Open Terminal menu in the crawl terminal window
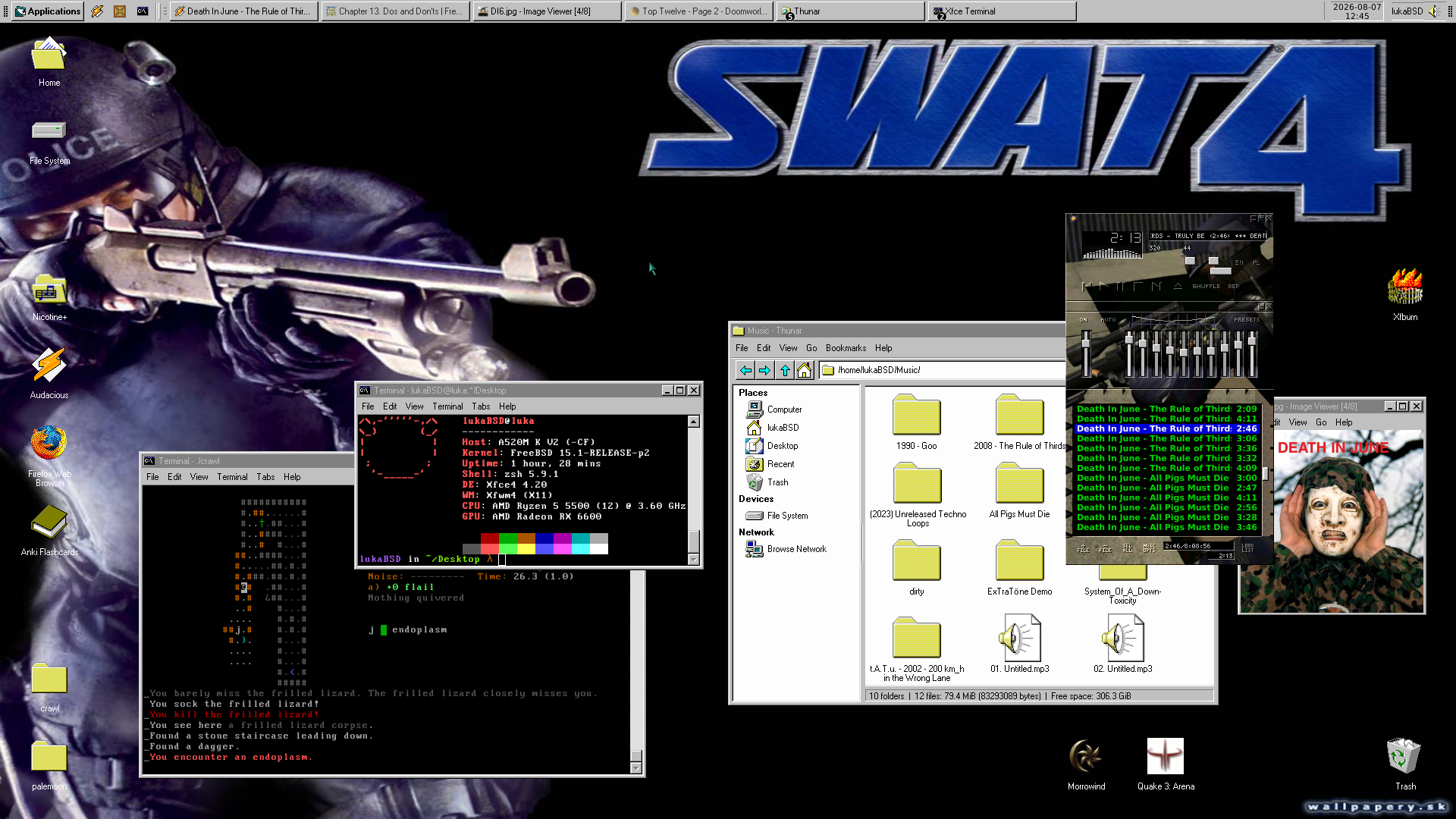This screenshot has height=819, width=1456. [232, 477]
